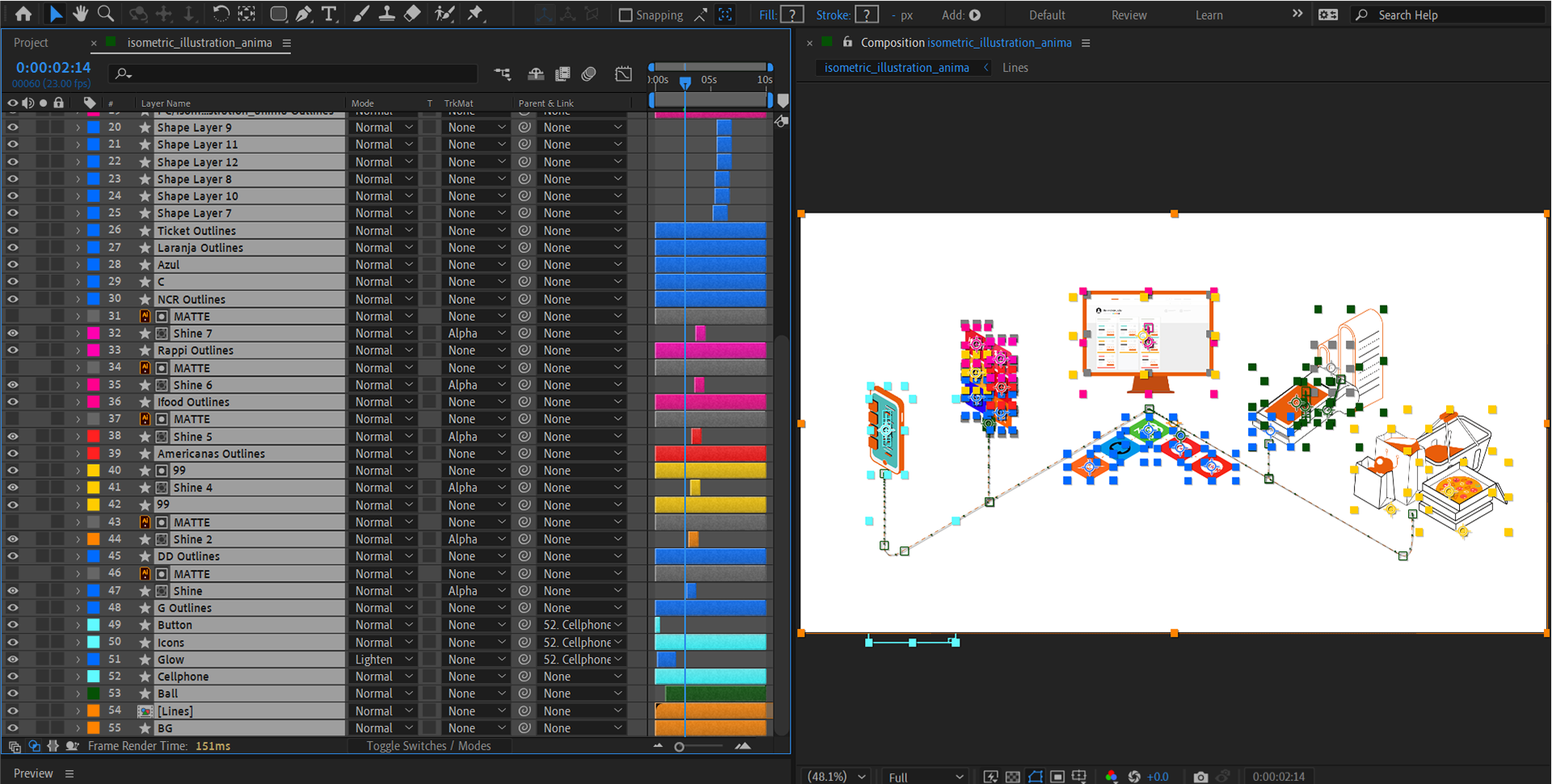Select the Rotation tool
The width and height of the screenshot is (1552, 784).
coord(220,14)
